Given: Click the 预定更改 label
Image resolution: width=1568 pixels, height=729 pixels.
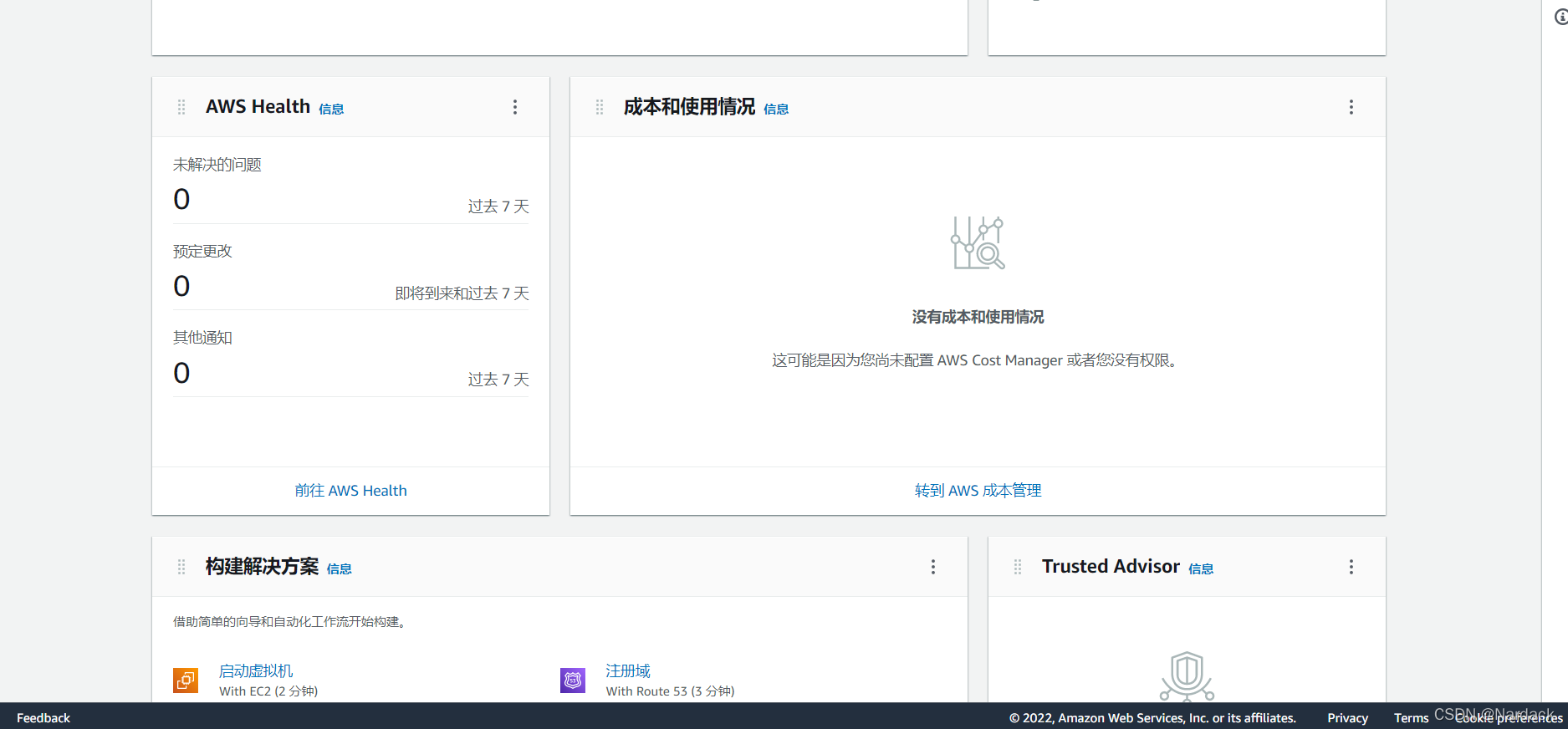Looking at the screenshot, I should point(202,251).
